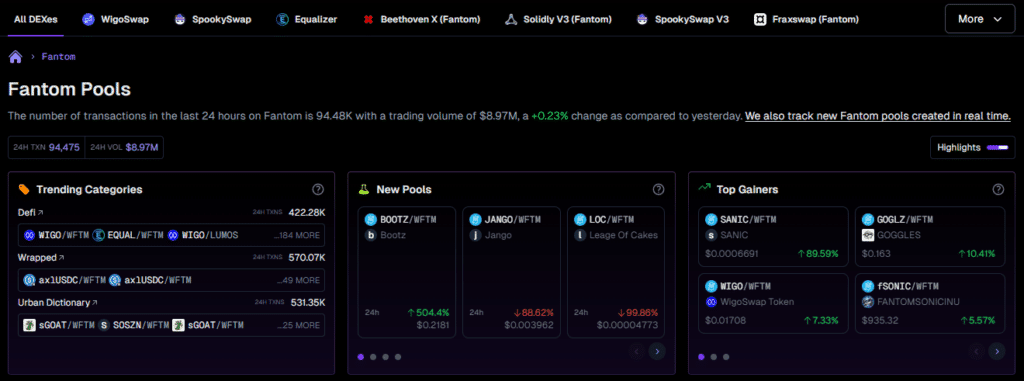Image resolution: width=1024 pixels, height=381 pixels.
Task: Click Urban Dictionary external arrow icon
Action: pyautogui.click(x=95, y=303)
